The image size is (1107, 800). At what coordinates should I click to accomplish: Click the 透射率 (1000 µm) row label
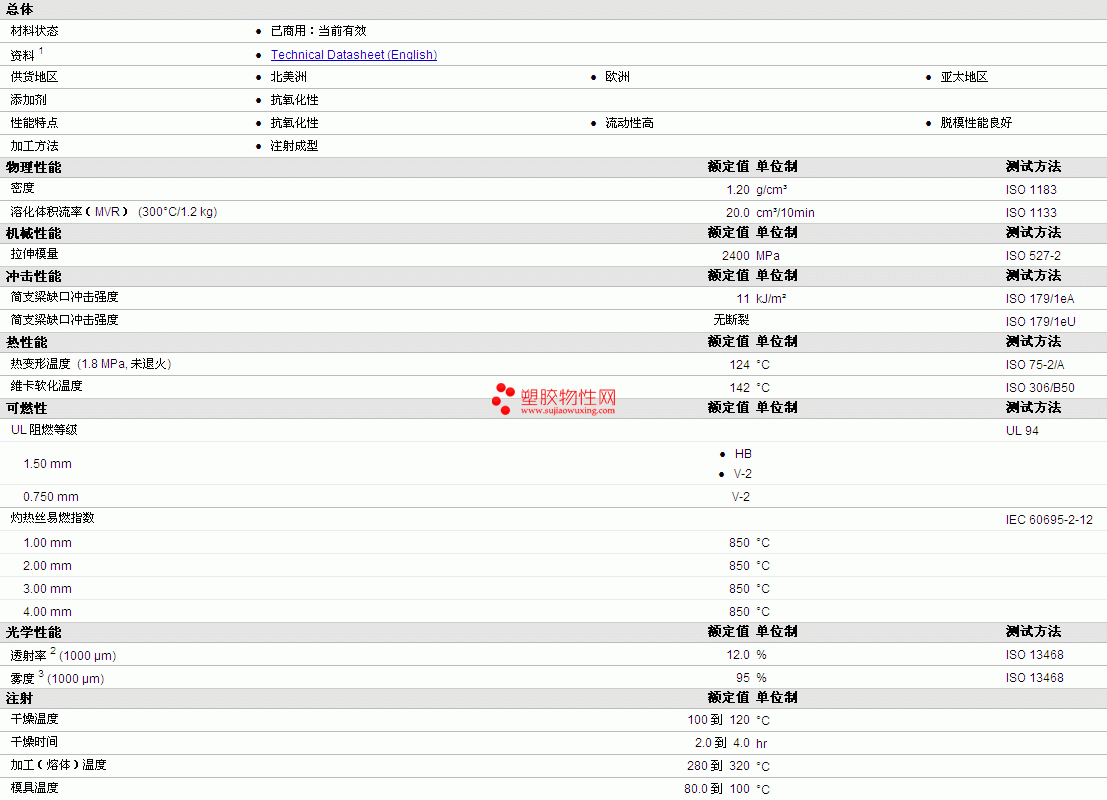pyautogui.click(x=63, y=655)
